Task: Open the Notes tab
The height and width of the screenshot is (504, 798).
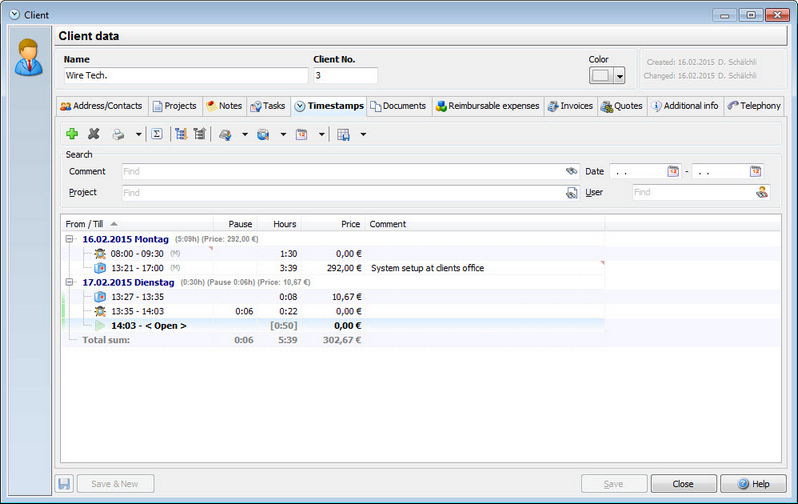Action: tap(224, 106)
